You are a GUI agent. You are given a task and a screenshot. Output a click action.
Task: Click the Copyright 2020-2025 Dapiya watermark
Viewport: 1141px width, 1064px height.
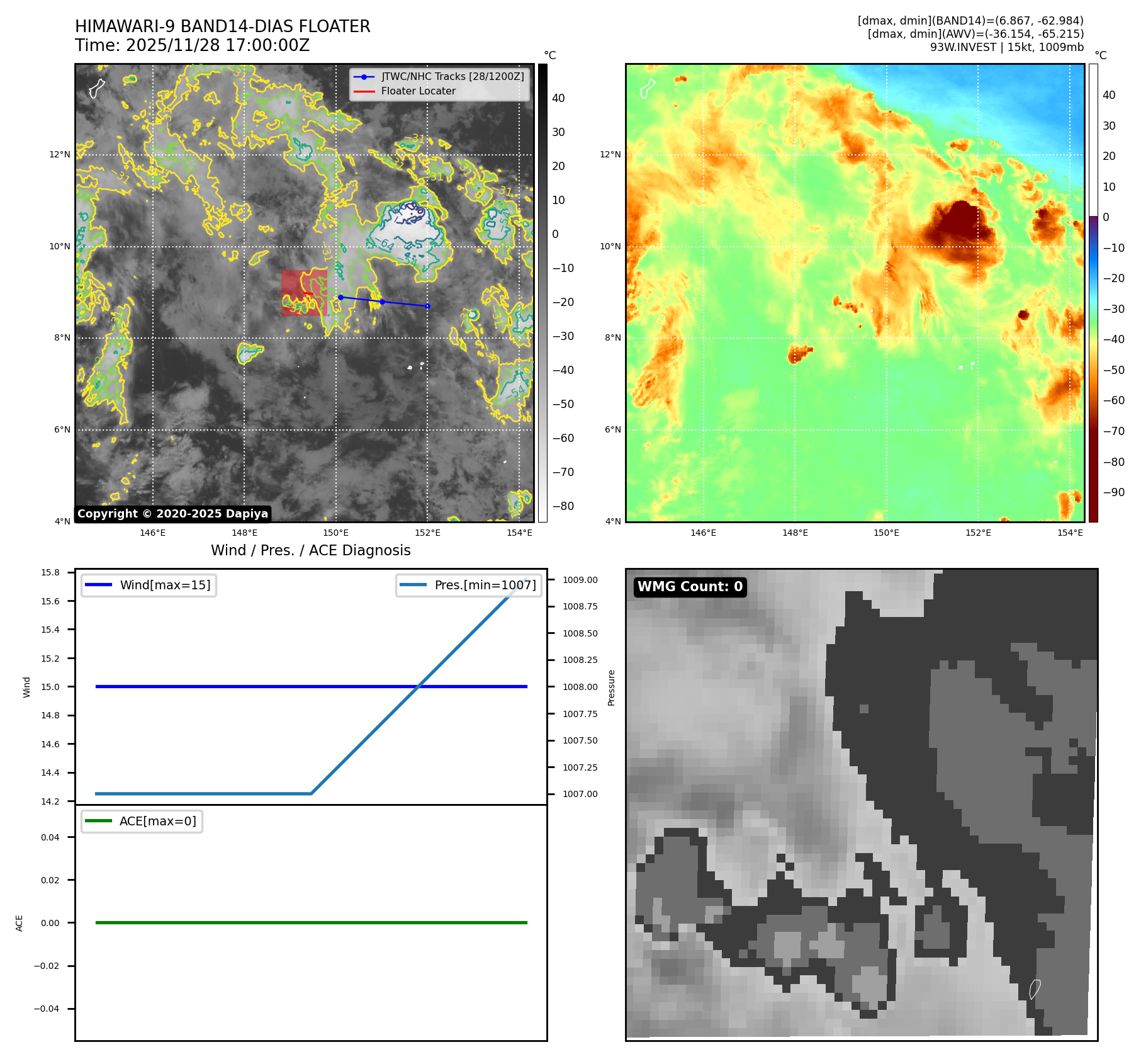[172, 514]
